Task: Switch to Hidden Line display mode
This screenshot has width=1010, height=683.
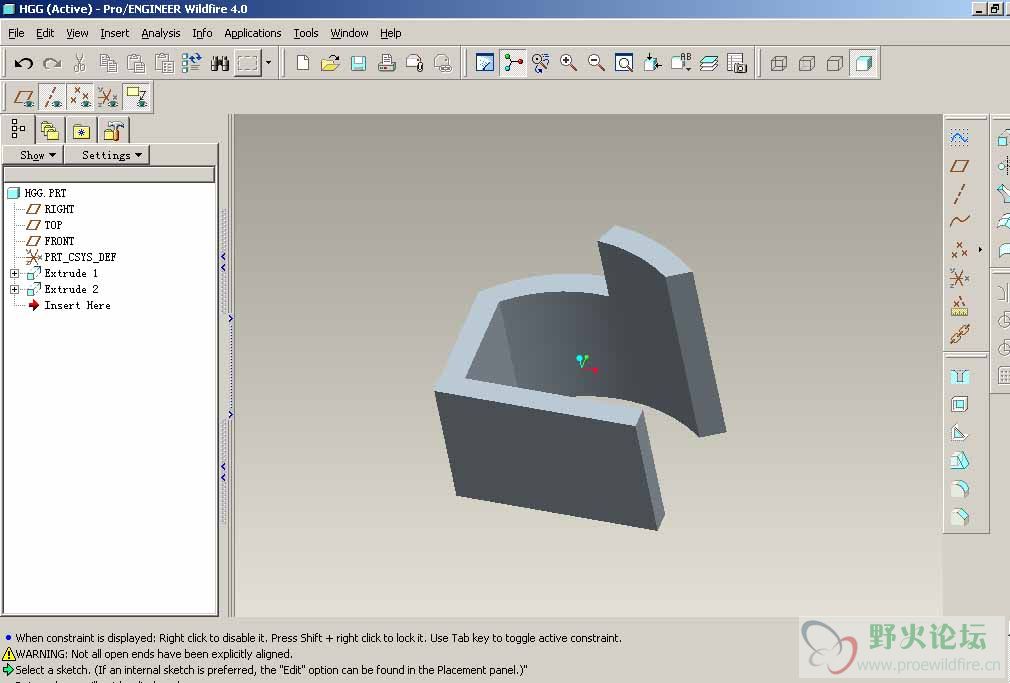Action: [x=806, y=63]
